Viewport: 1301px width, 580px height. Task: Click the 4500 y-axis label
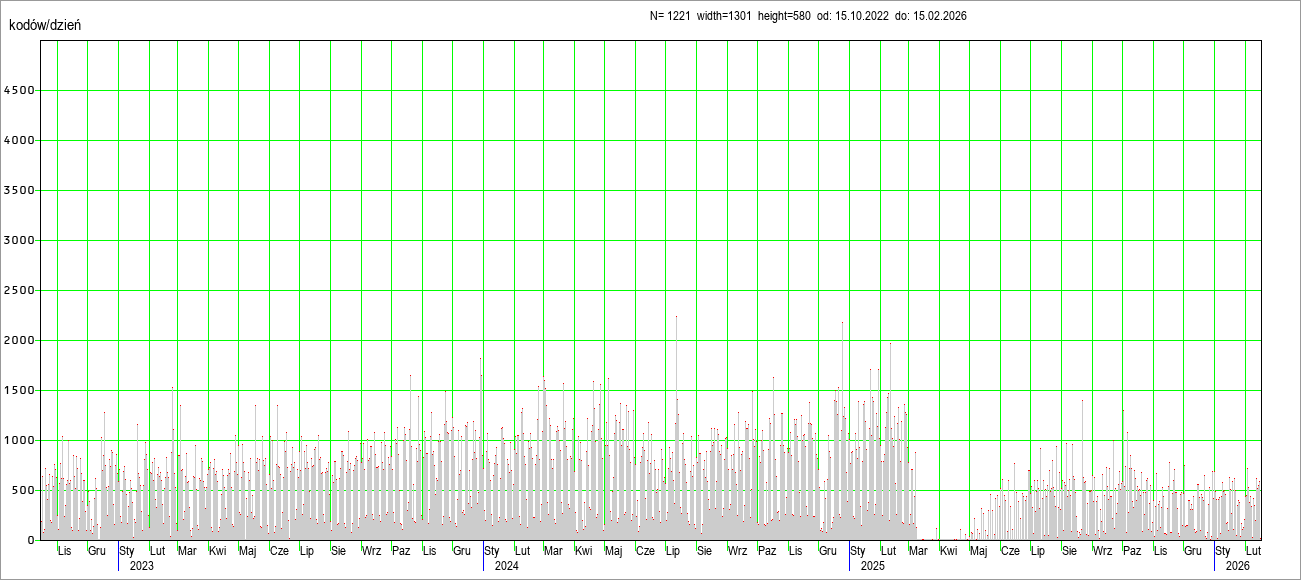[20, 91]
